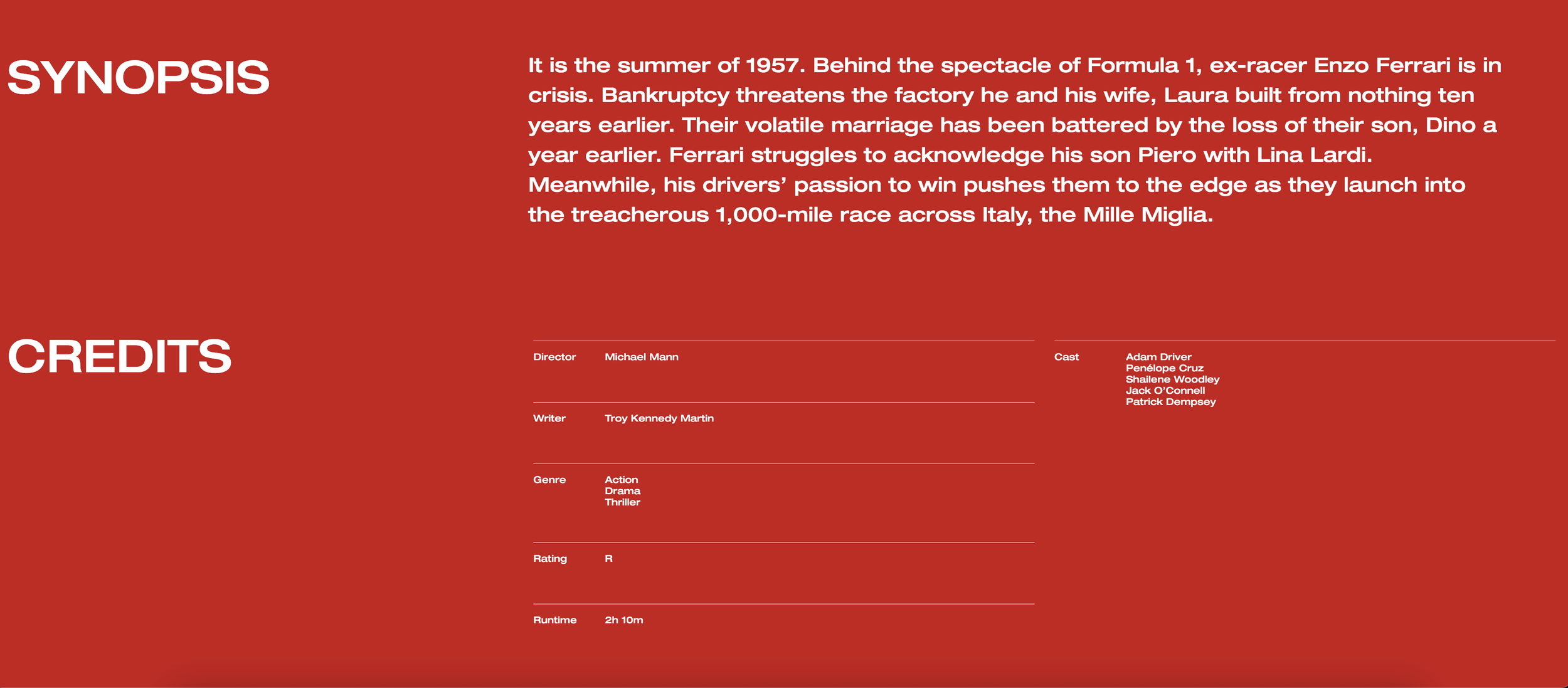Select the Thriller genre
The image size is (1568, 688).
[x=622, y=502]
